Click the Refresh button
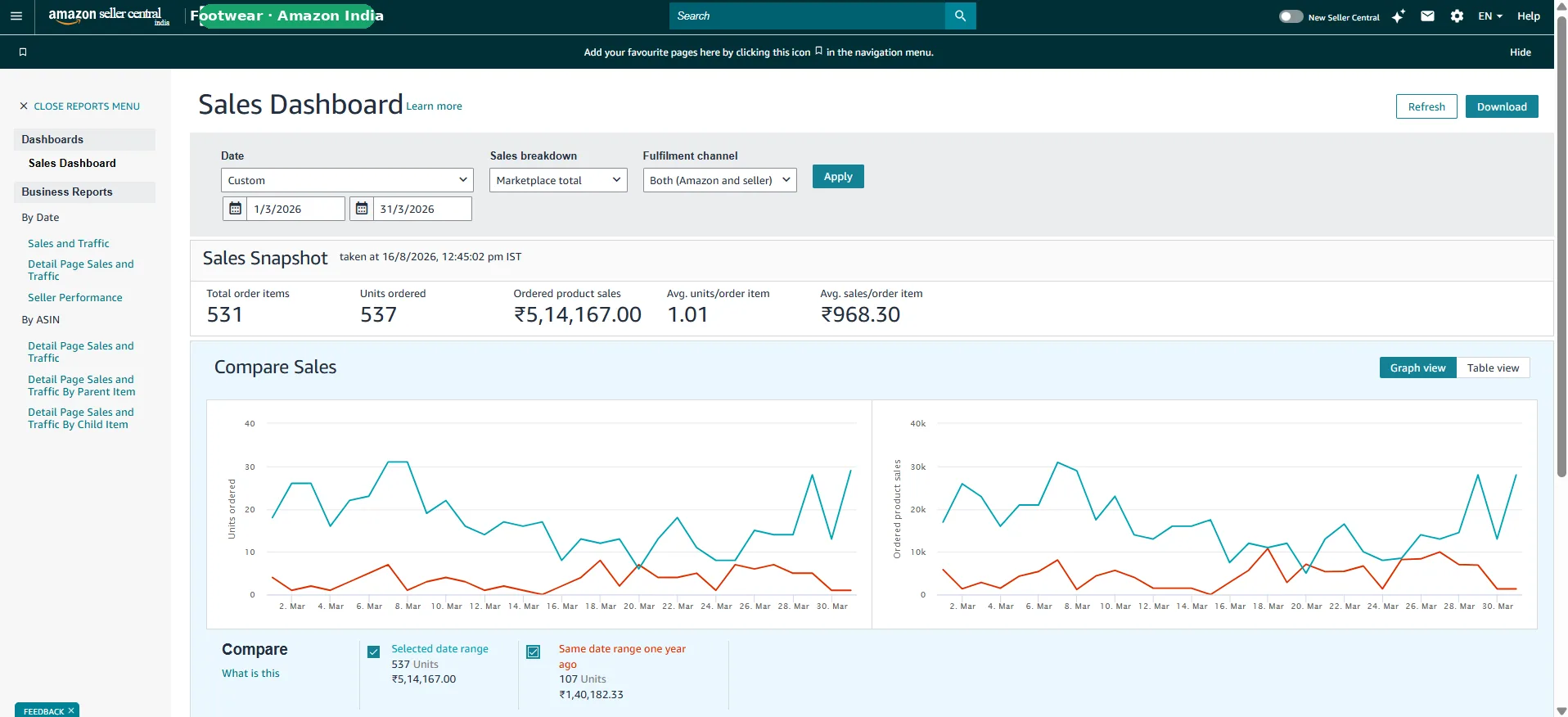1568x717 pixels. [x=1426, y=106]
